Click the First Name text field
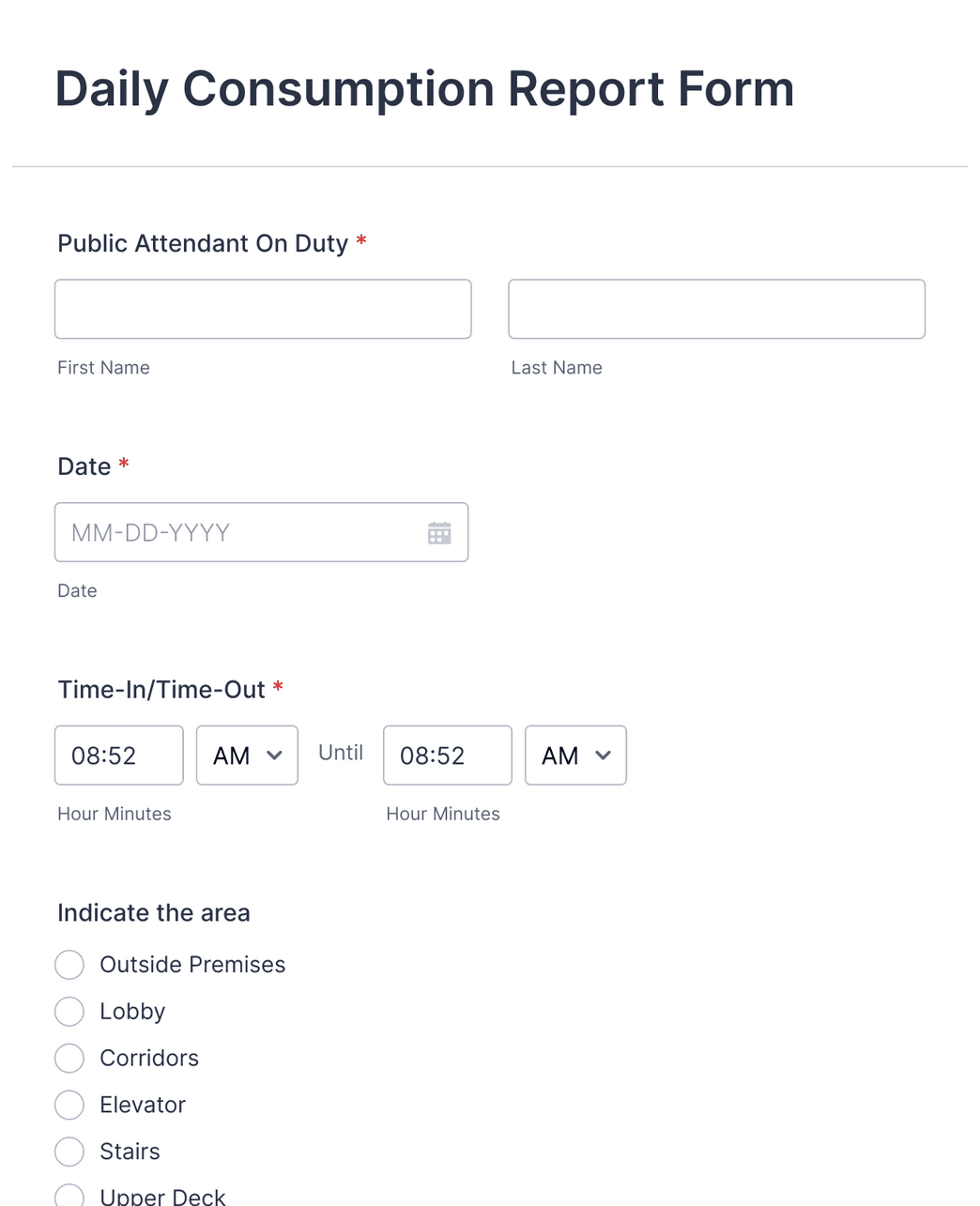Viewport: 980px width, 1206px height. pos(263,309)
